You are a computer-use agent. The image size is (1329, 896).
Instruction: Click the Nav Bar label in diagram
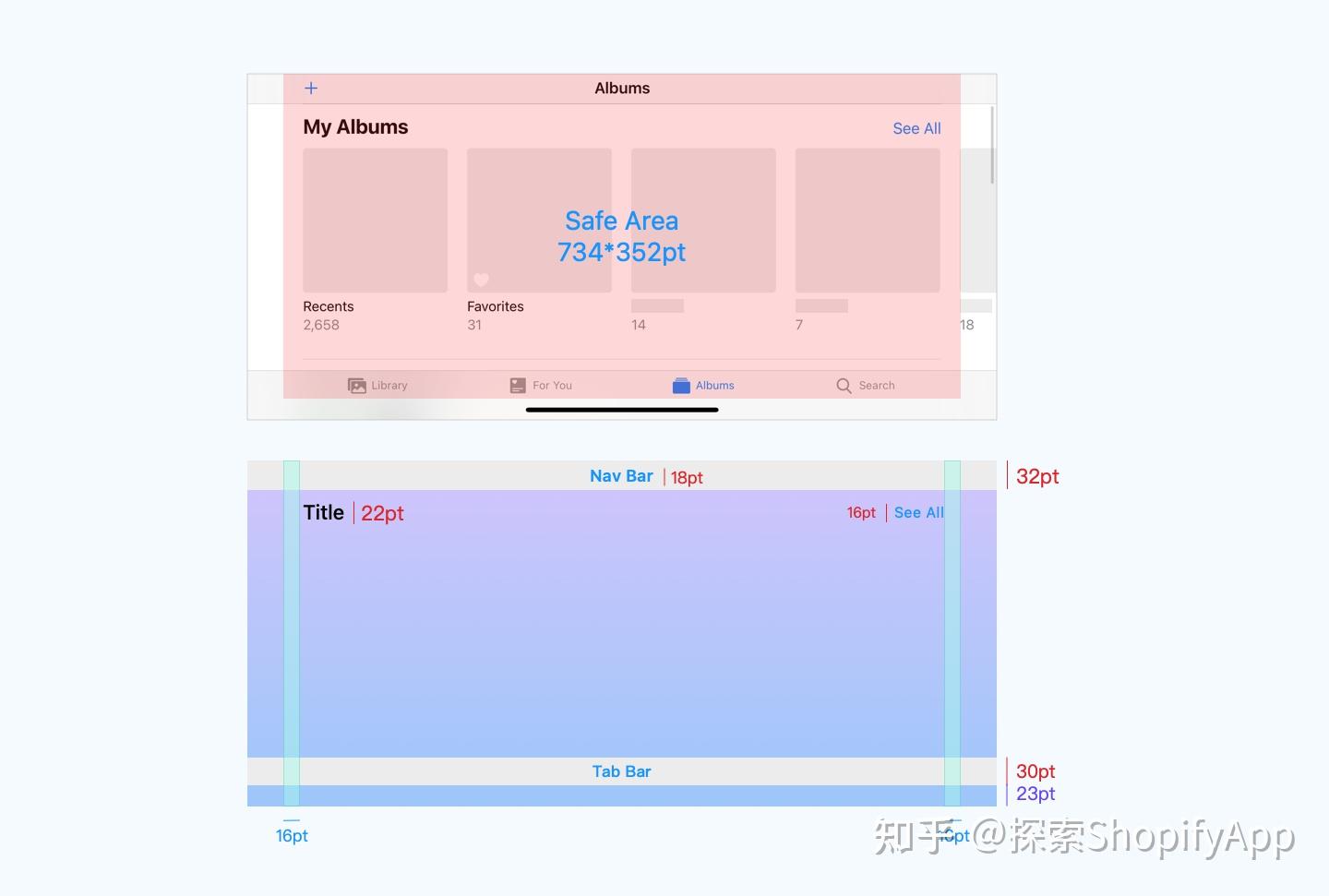[620, 476]
